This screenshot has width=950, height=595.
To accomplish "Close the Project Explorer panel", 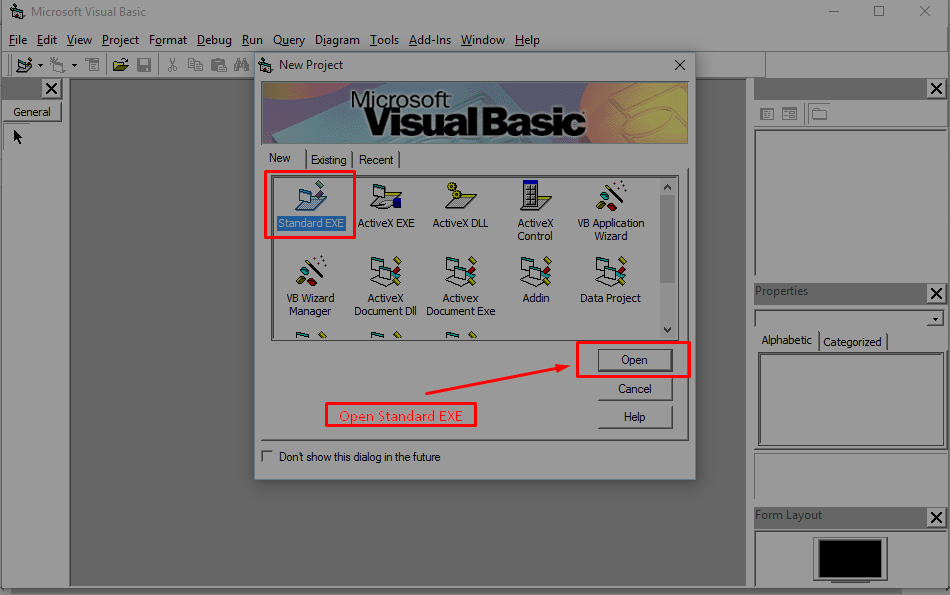I will (936, 89).
